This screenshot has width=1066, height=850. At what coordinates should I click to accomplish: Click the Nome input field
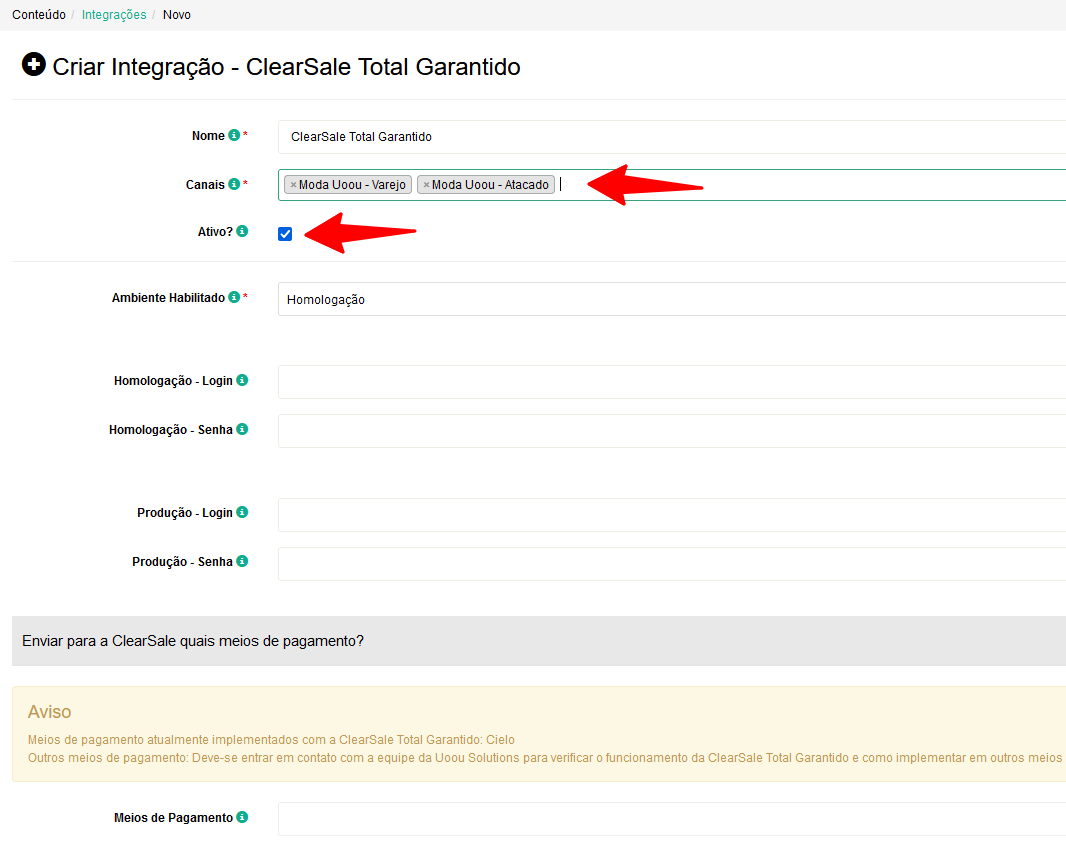coord(672,137)
